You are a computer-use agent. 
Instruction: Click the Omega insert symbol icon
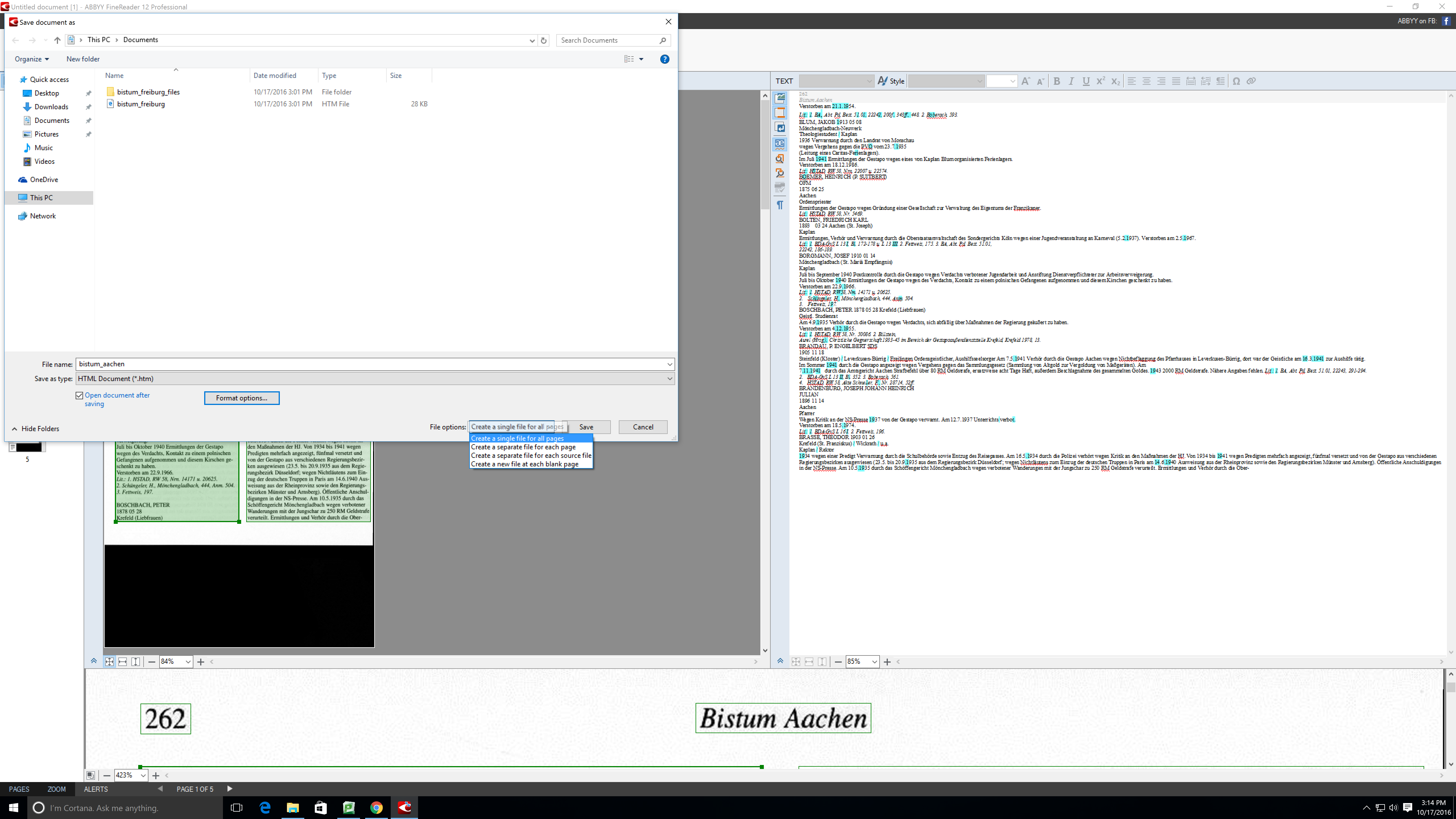point(1236,81)
